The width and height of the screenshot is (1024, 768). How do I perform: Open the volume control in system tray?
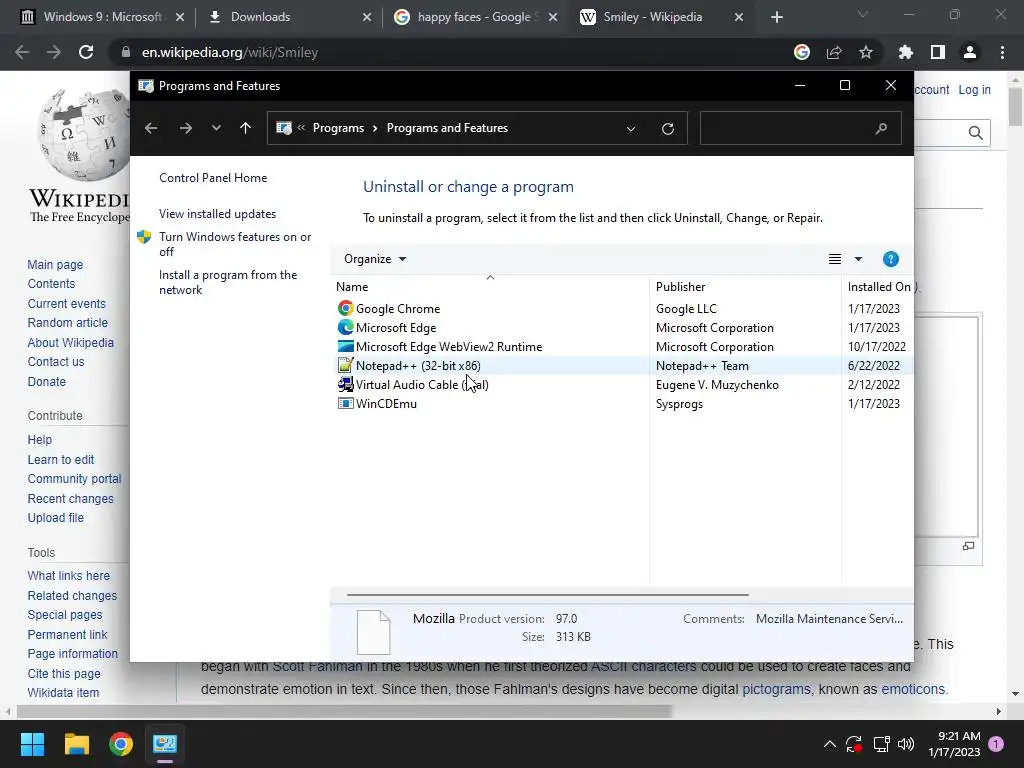906,744
